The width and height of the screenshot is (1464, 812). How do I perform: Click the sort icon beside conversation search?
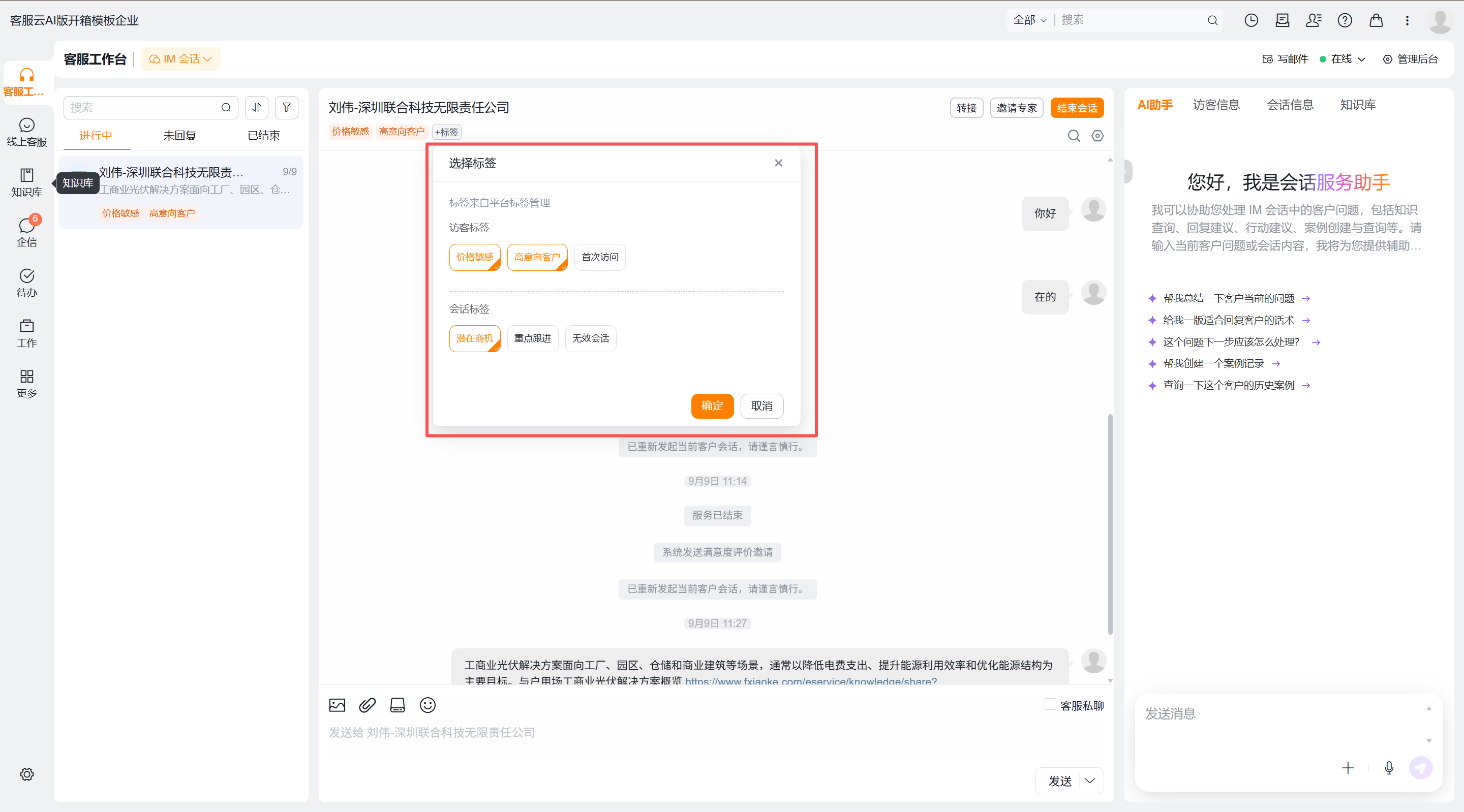(x=256, y=107)
